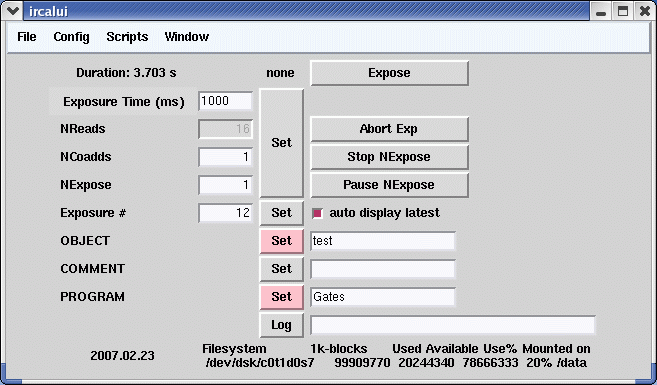
Task: Click the empty Log text field
Action: pos(453,325)
